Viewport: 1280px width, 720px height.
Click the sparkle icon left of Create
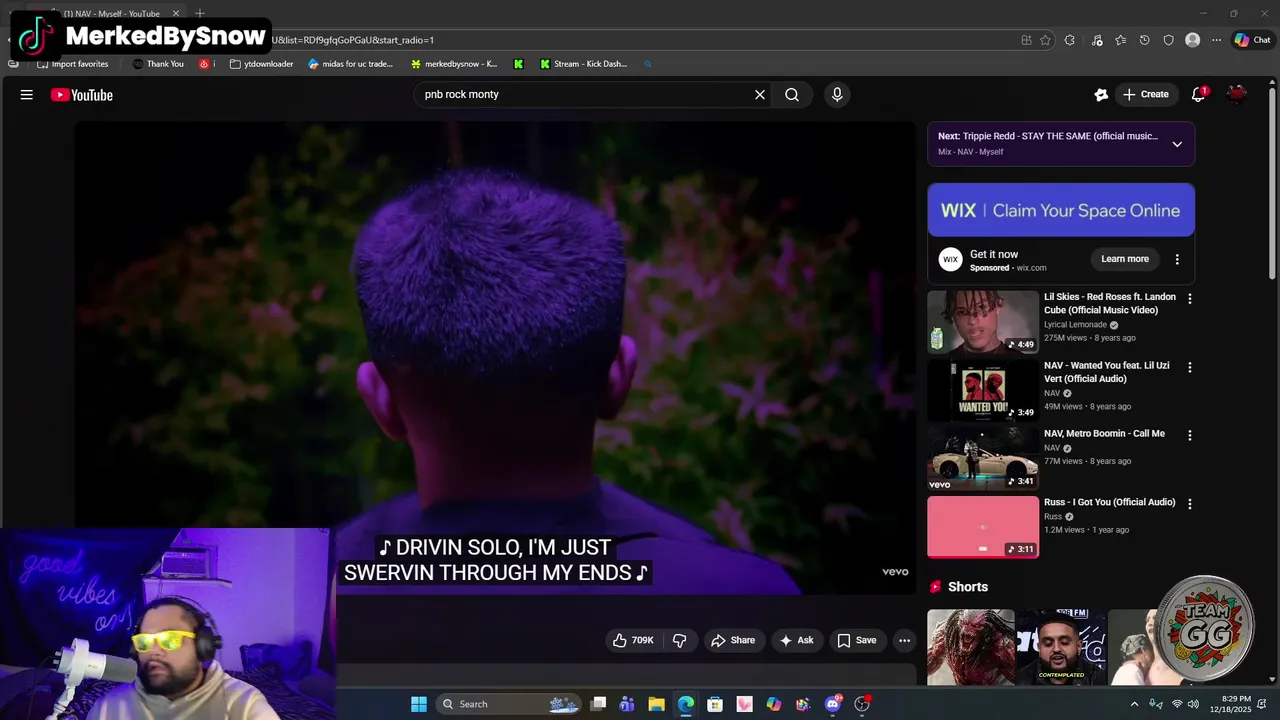[1101, 95]
